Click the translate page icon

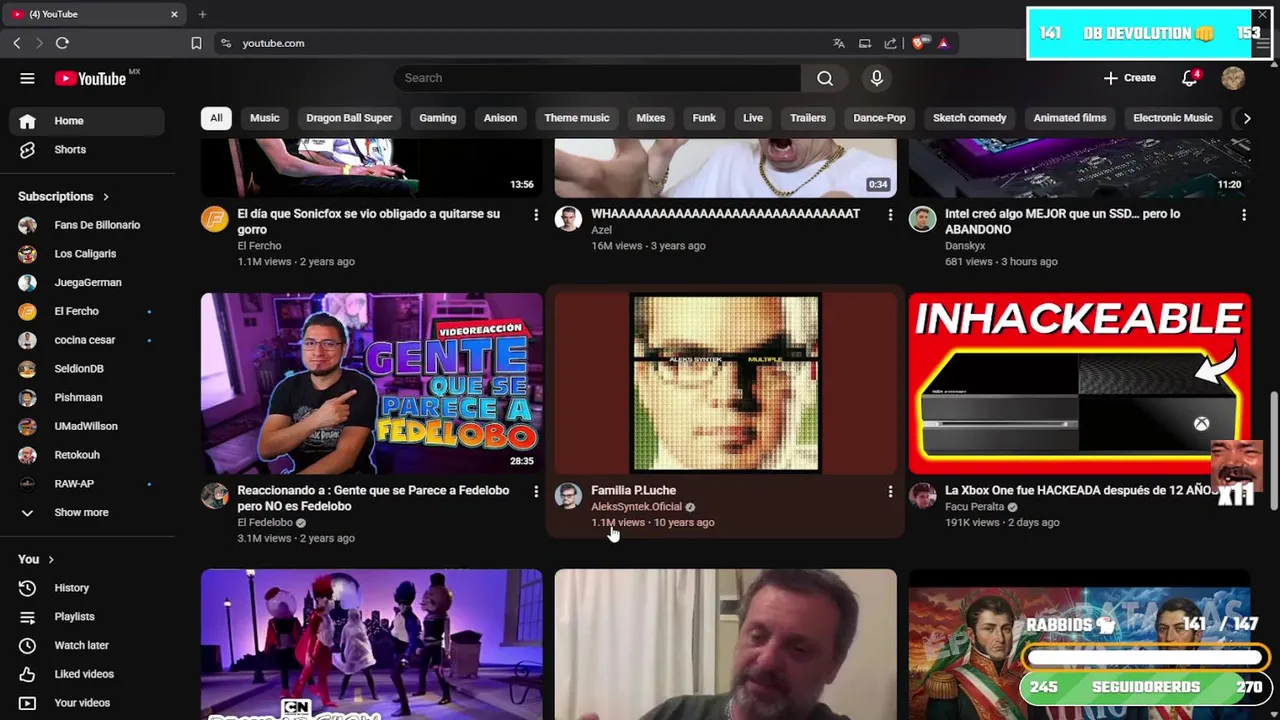point(838,43)
